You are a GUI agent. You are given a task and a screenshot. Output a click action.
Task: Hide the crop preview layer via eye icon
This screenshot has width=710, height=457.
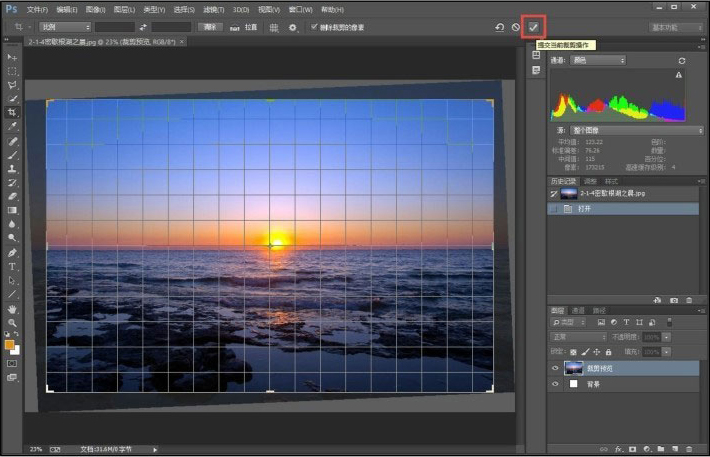point(555,368)
